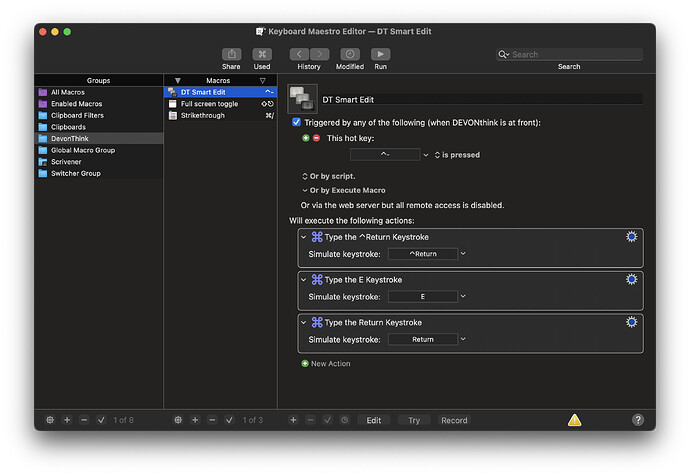Viewport: 690px width, 475px height.
Task: Select the Scrivener group
Action: pyautogui.click(x=99, y=162)
